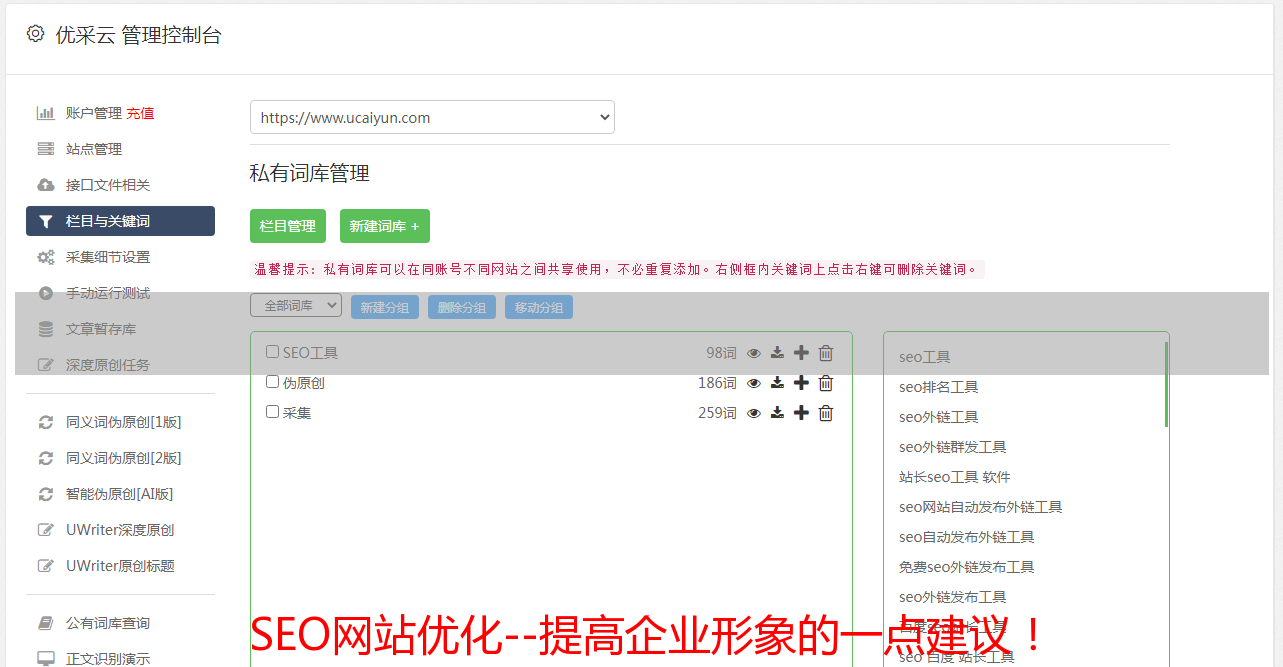Open 同义词伪原创[1版] in the sidebar
1283x667 pixels.
pos(124,422)
